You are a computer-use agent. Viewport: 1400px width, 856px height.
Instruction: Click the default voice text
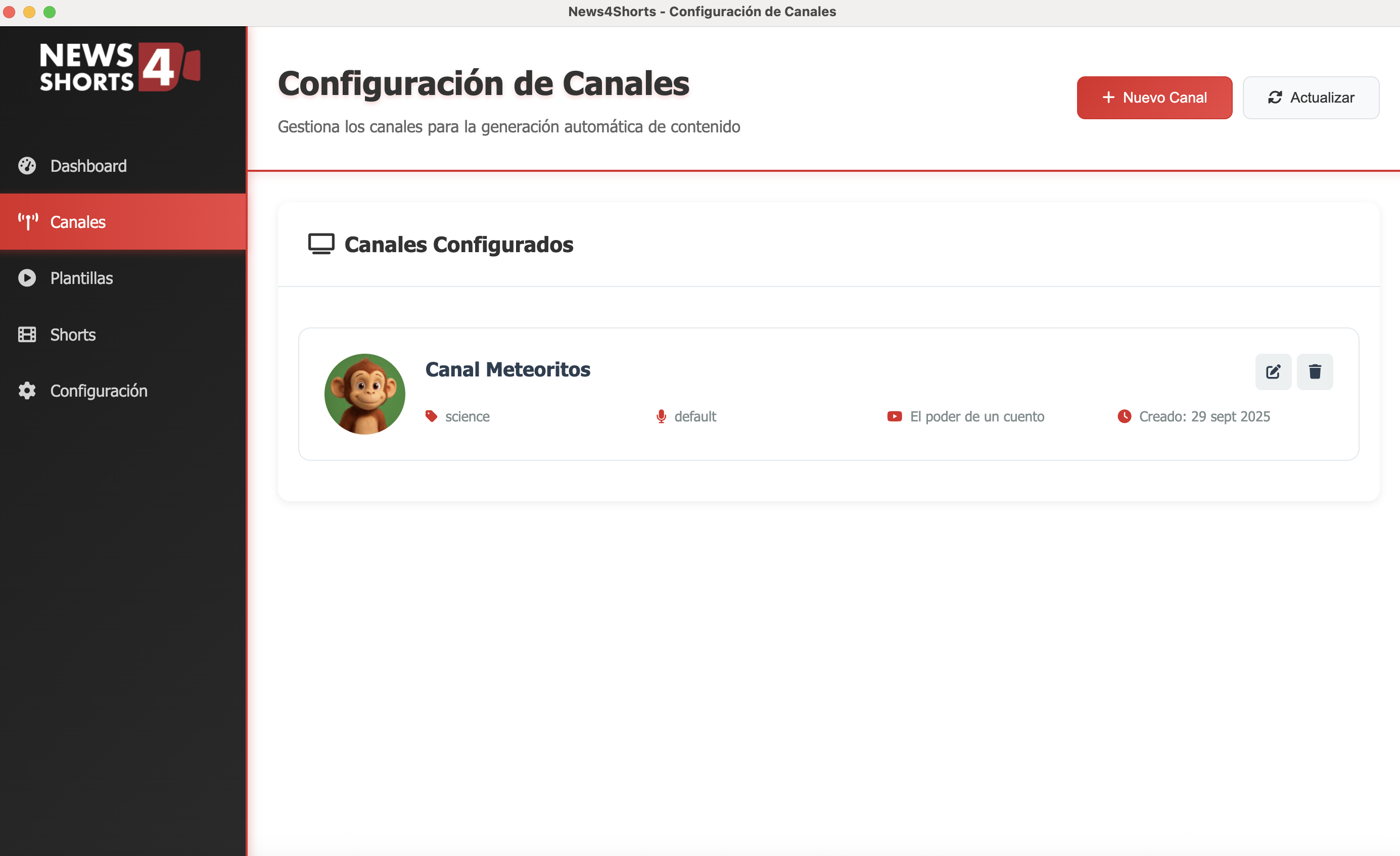(695, 416)
